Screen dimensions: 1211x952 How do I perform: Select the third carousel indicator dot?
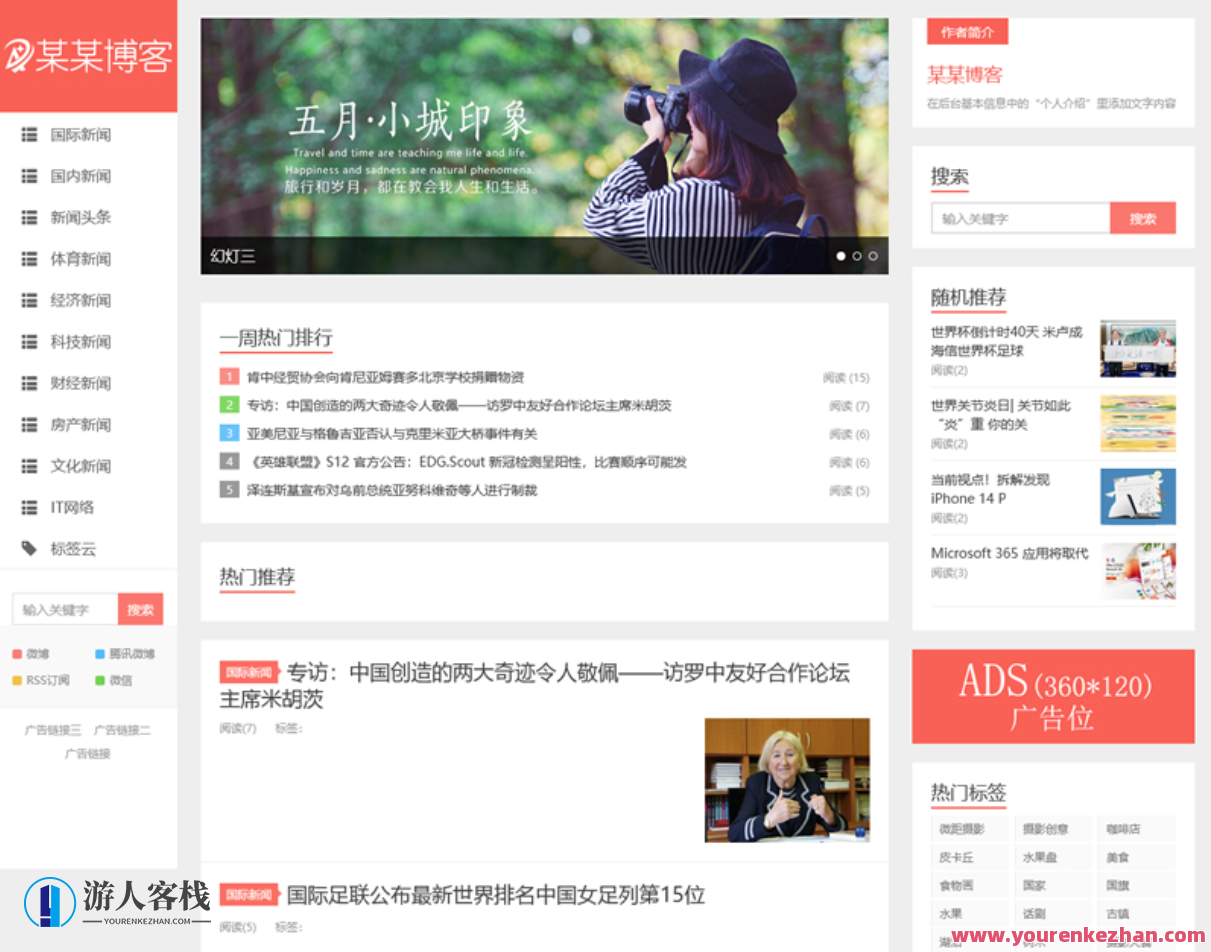[x=871, y=256]
